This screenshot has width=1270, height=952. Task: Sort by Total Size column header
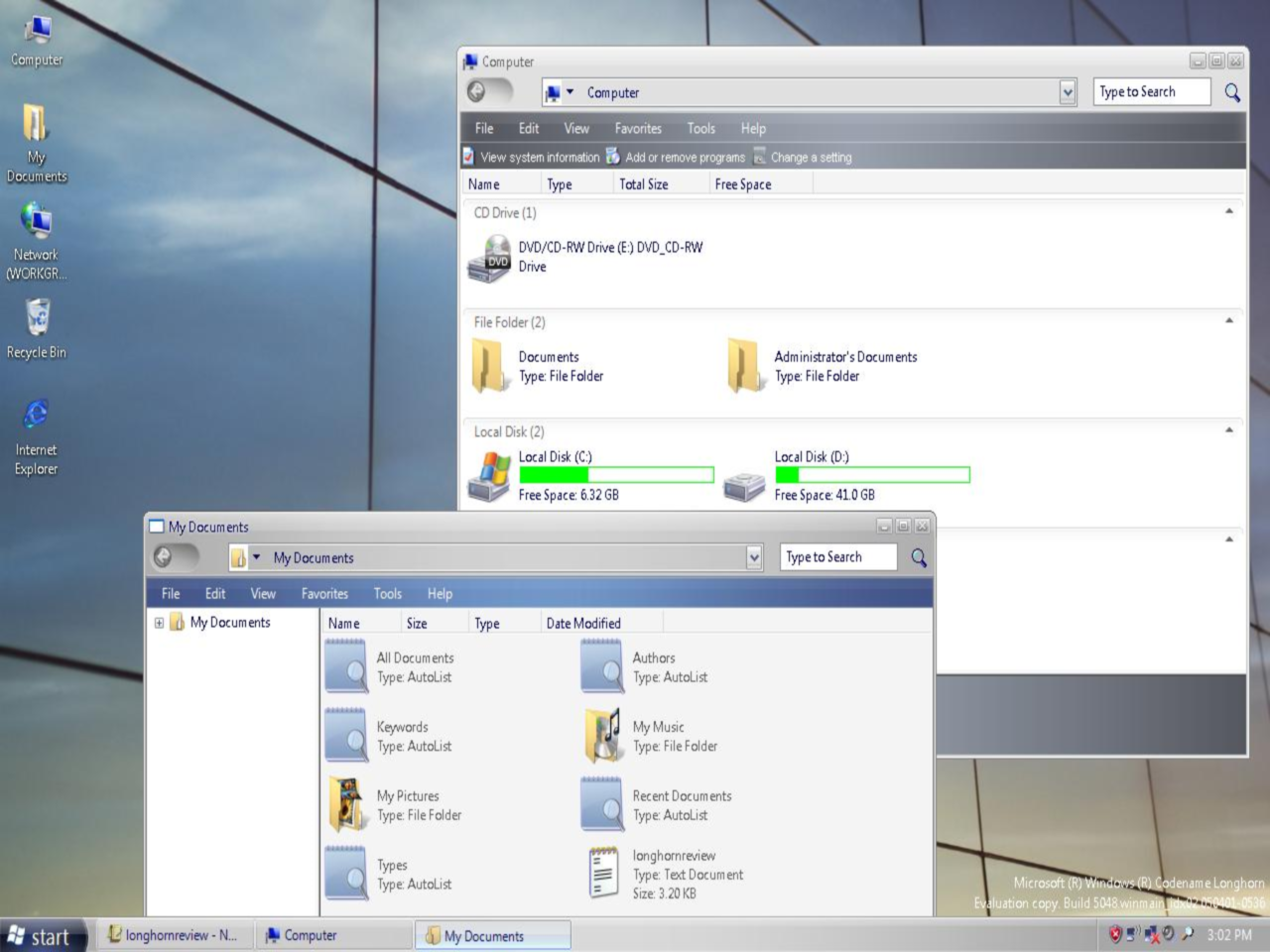(x=660, y=184)
